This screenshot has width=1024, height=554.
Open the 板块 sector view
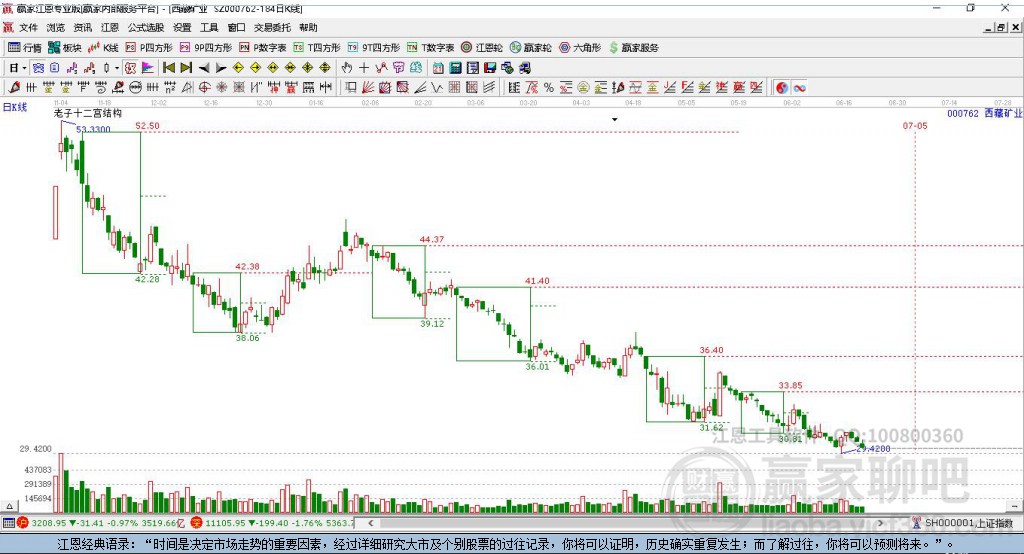(x=65, y=48)
